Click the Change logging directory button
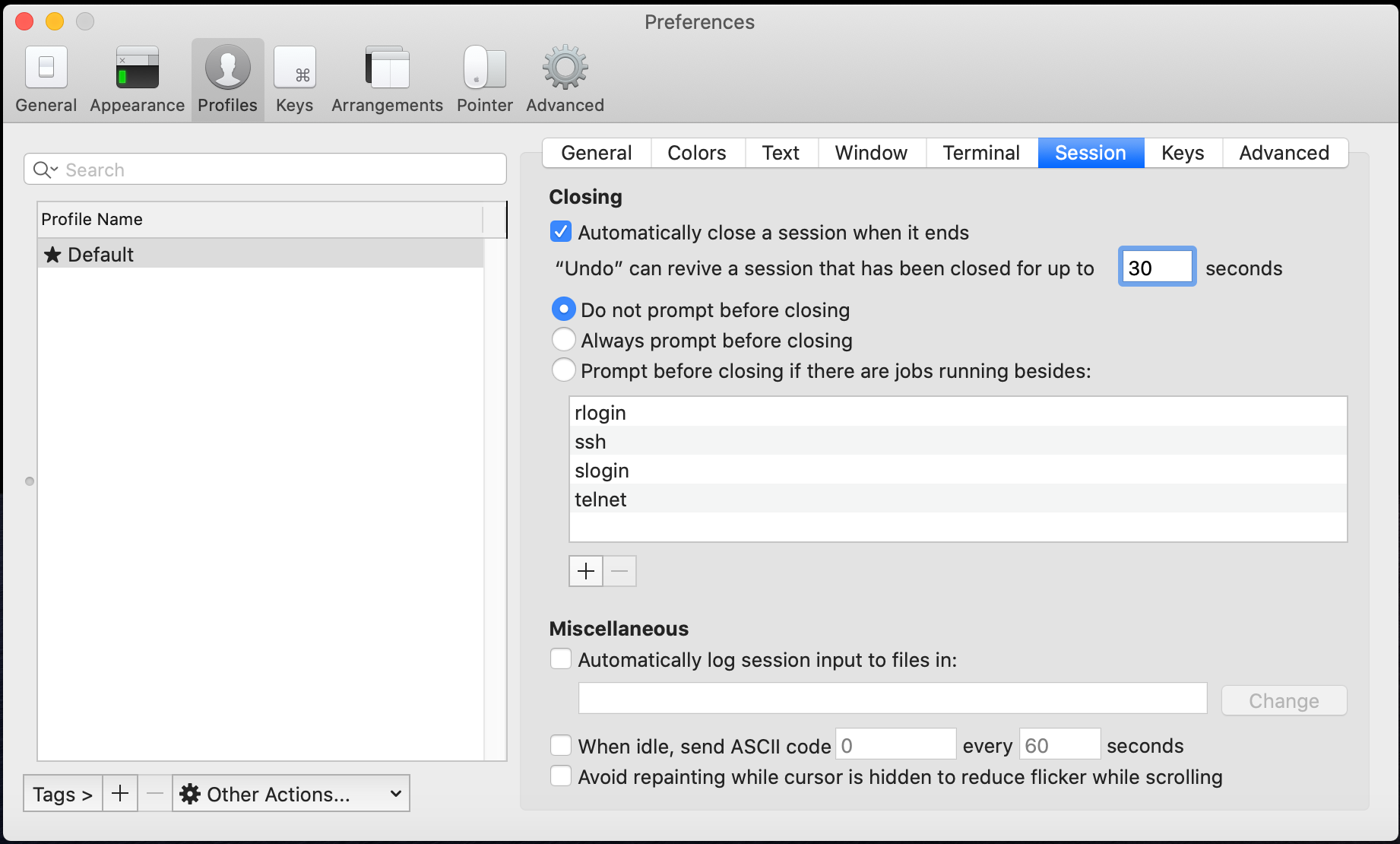This screenshot has width=1400, height=844. (x=1283, y=700)
